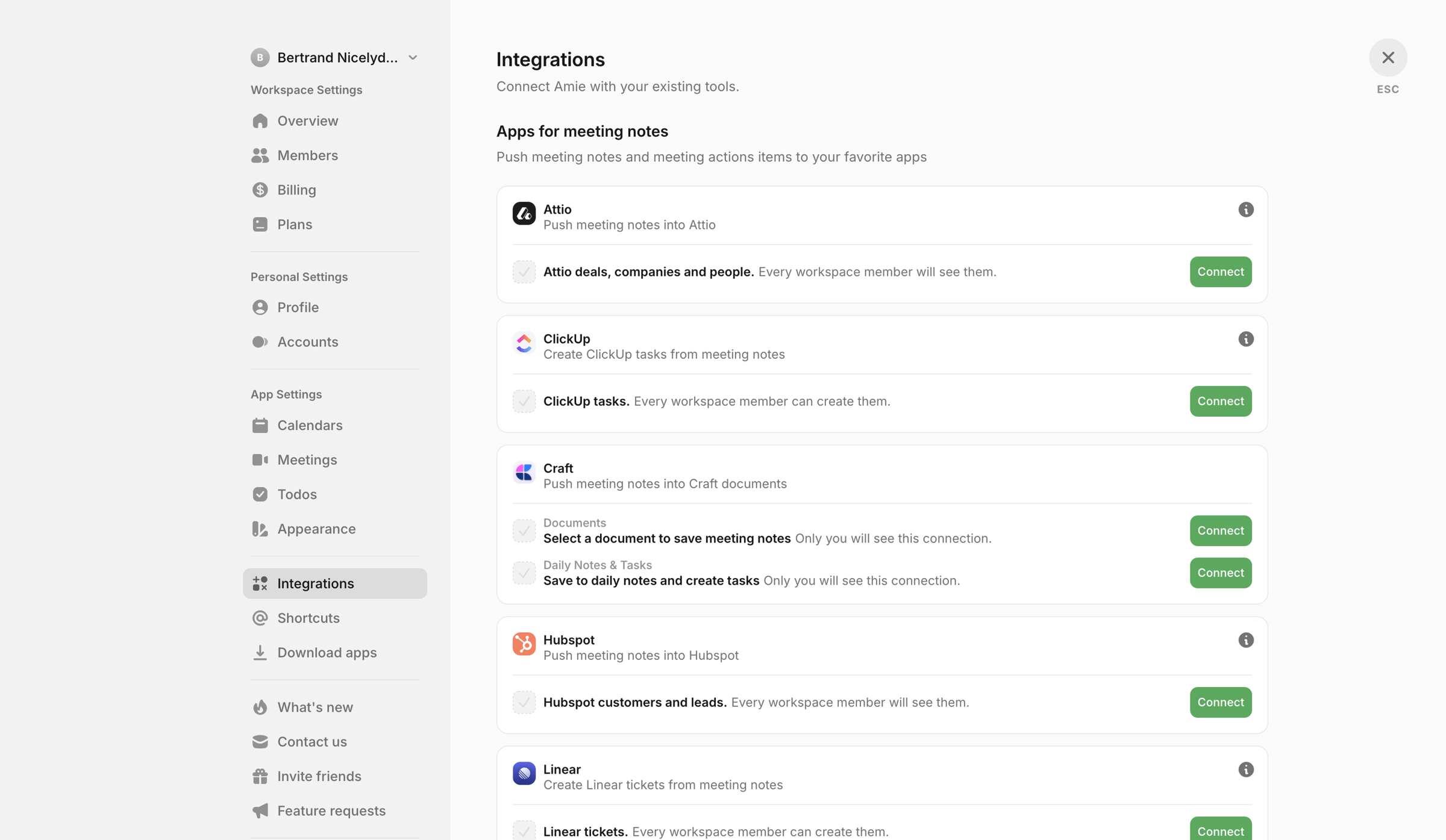Connect Hubspot customers and leads

click(x=1220, y=702)
